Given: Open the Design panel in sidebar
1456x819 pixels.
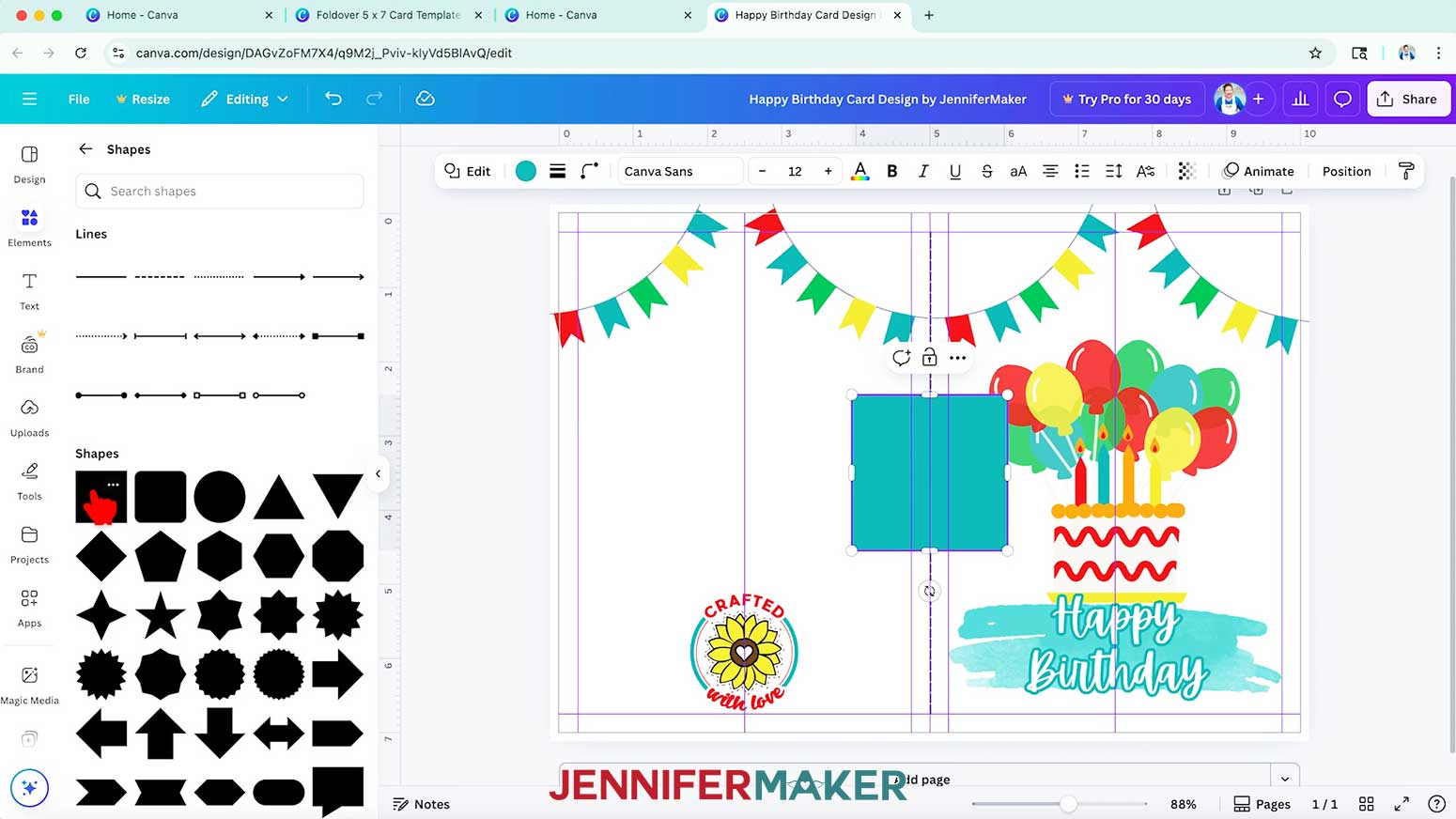Looking at the screenshot, I should point(29,163).
